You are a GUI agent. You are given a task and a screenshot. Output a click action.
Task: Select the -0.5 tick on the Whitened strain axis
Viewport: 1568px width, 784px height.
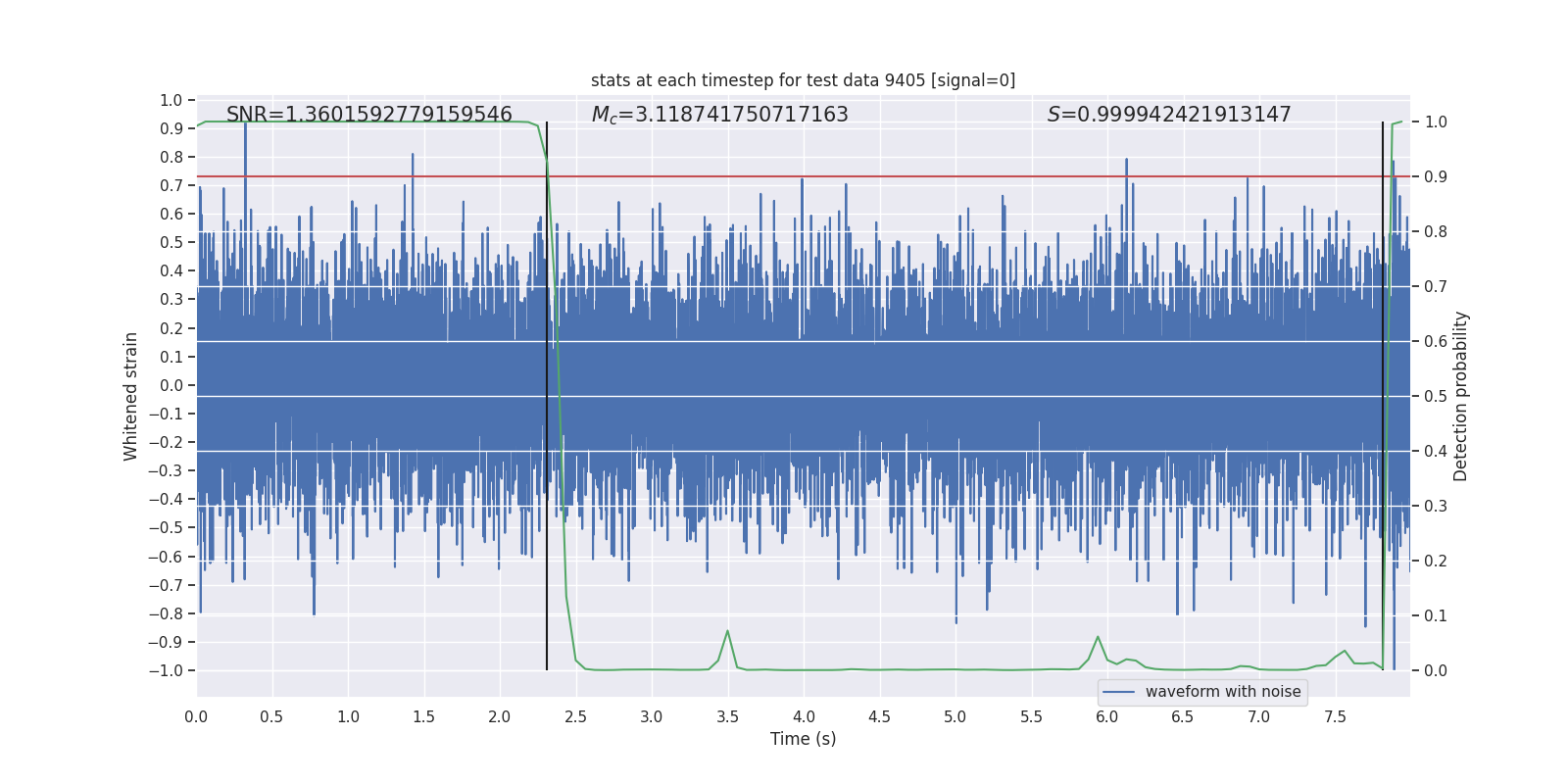pyautogui.click(x=166, y=527)
